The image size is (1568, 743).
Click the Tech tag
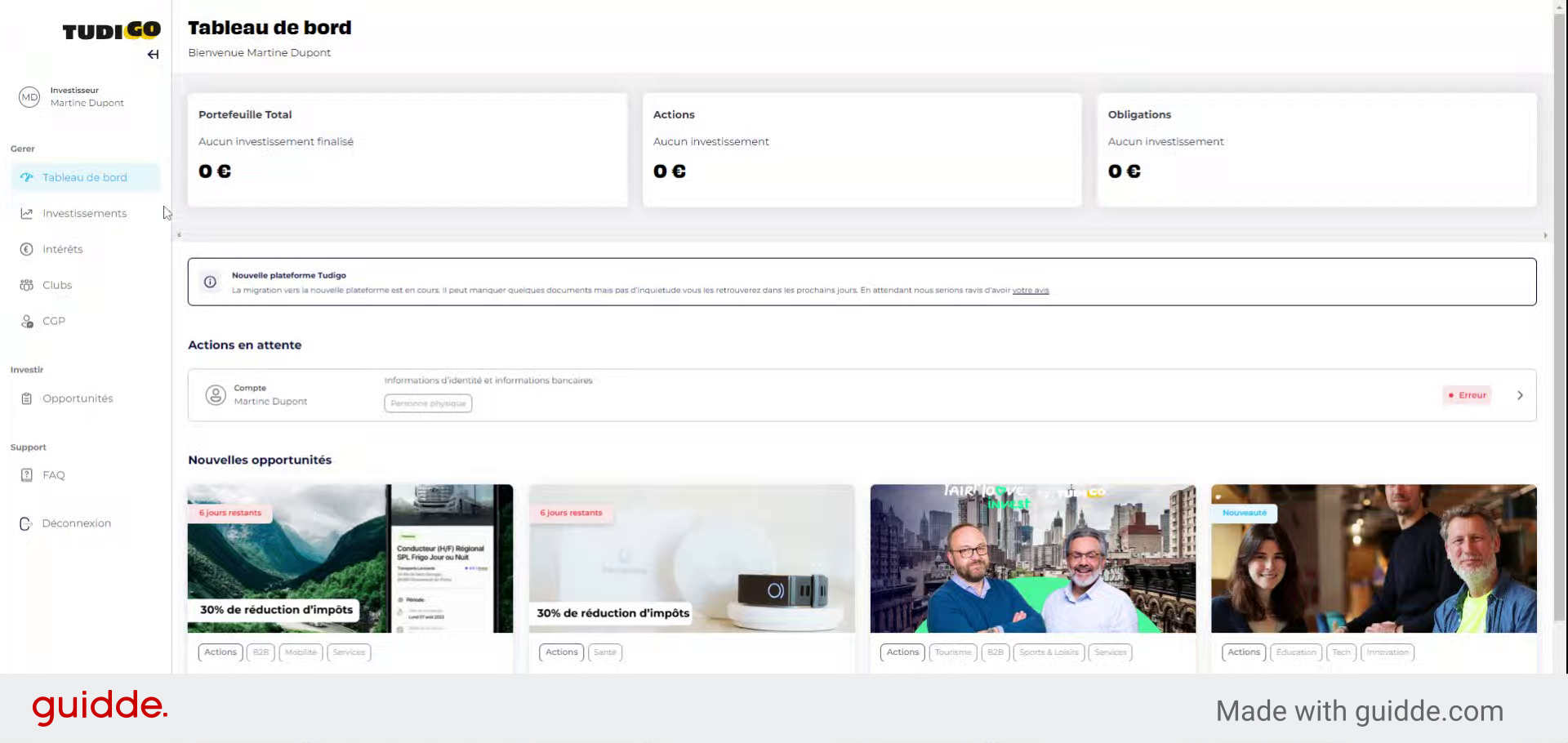tap(1341, 652)
